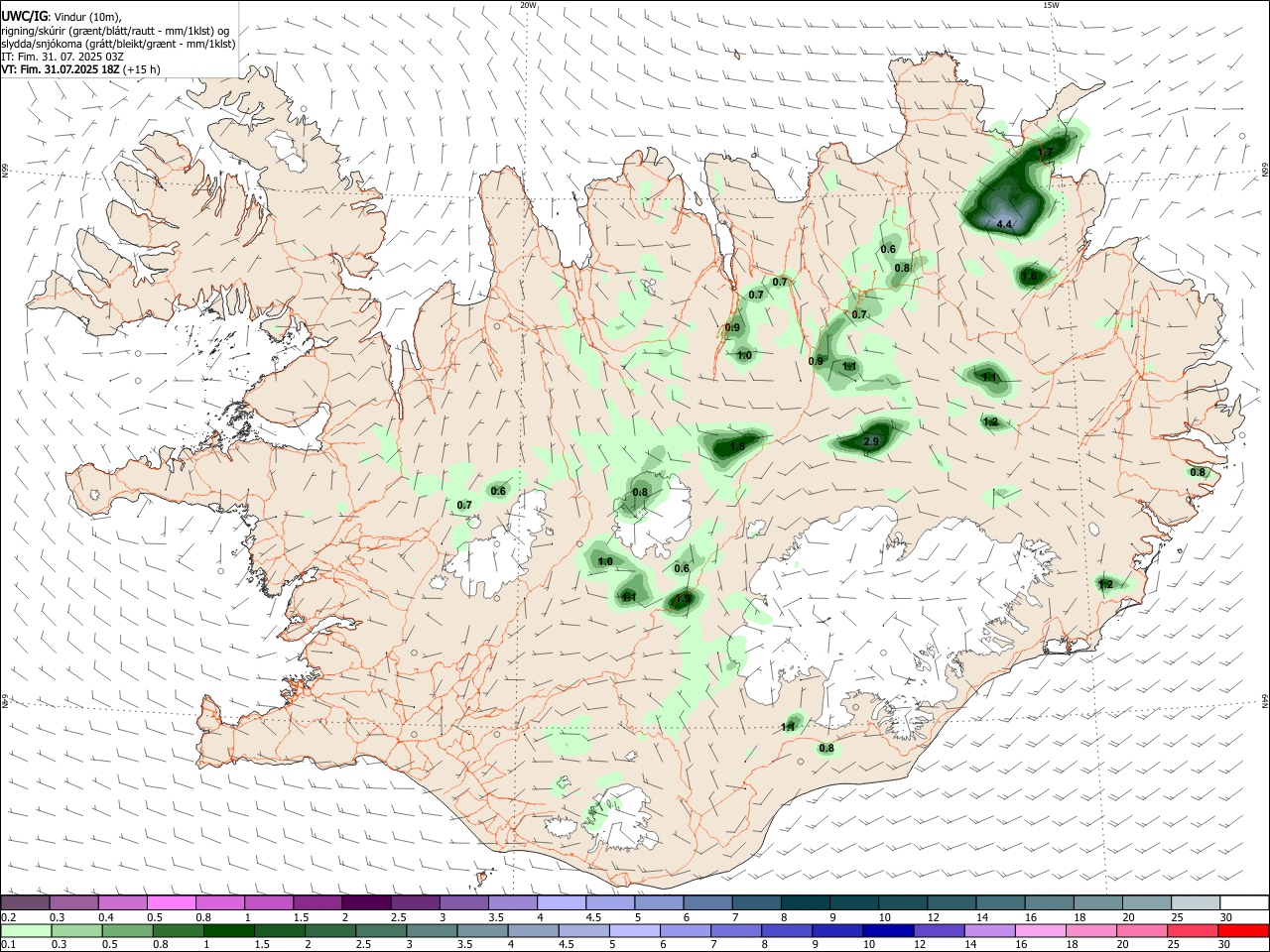
Task: Pick the white 30 snow swatch
Action: (x=1244, y=902)
